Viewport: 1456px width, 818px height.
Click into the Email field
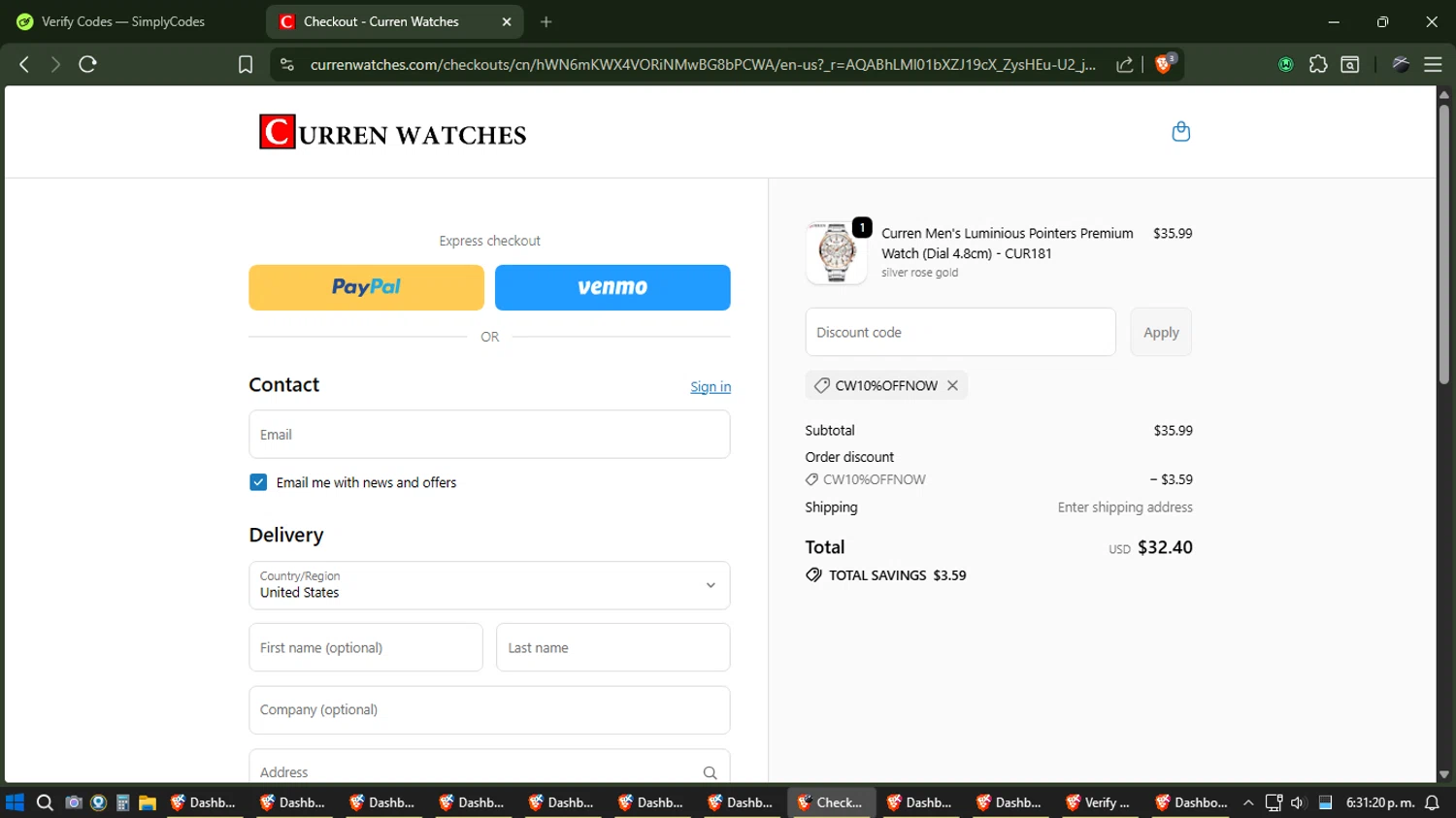(489, 434)
